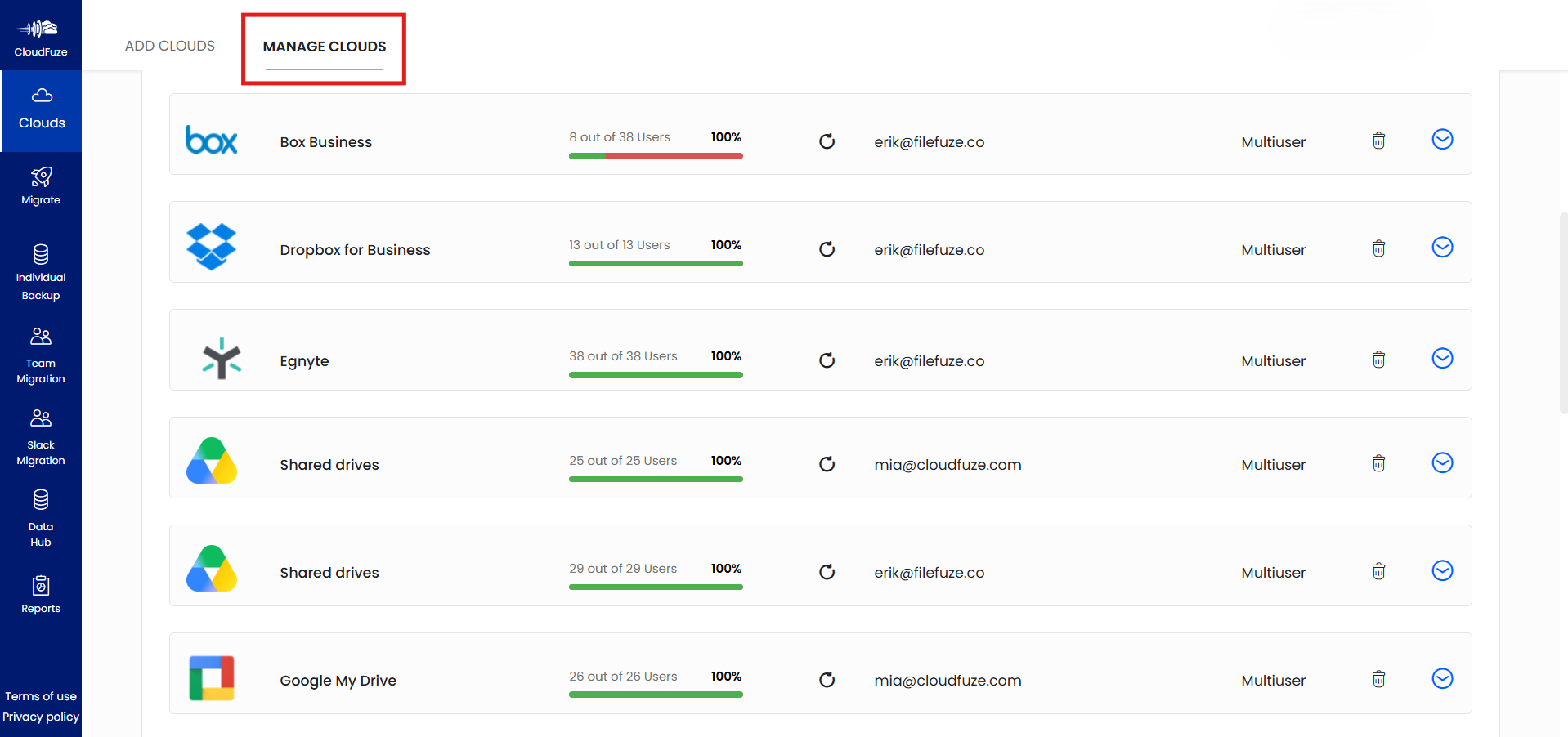Click the Egnyte logo
1568x737 pixels.
(222, 358)
